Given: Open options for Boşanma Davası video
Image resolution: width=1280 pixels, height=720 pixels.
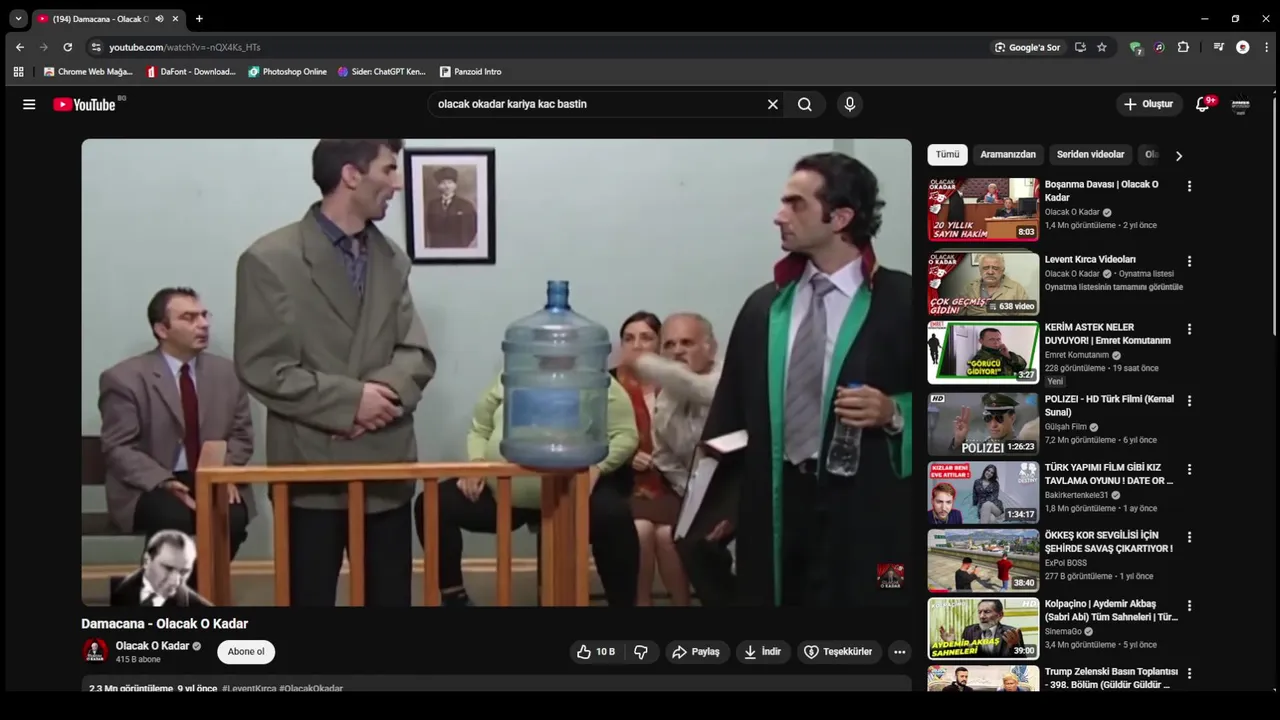Looking at the screenshot, I should [1189, 186].
